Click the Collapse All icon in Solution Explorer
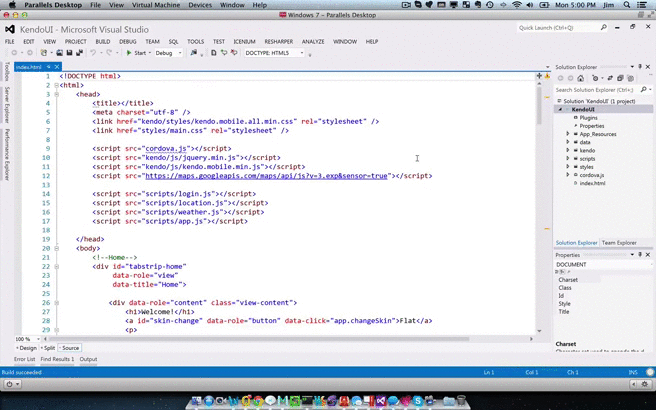656x410 pixels. (x=620, y=78)
